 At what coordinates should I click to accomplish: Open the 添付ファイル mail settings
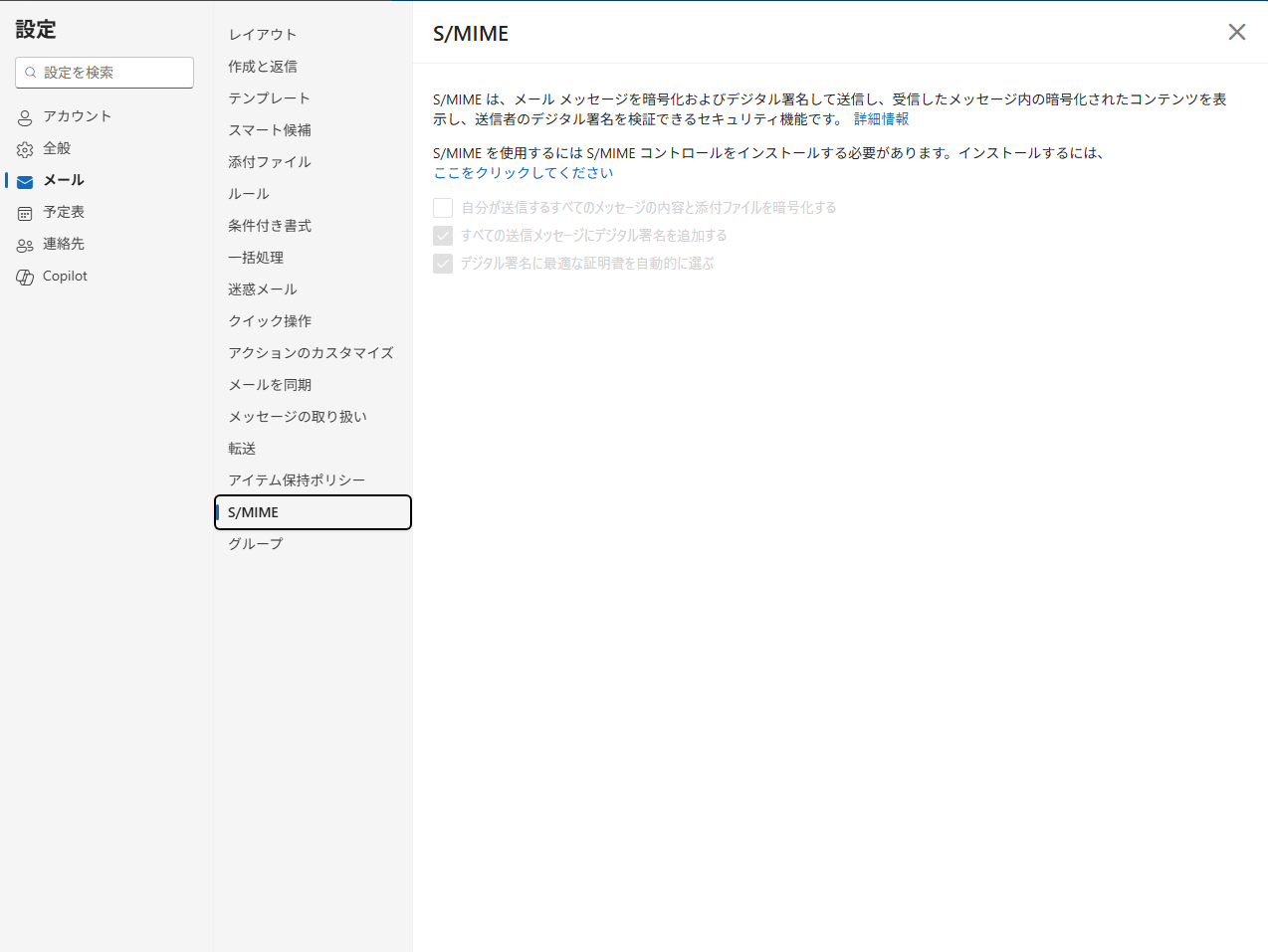[313, 162]
